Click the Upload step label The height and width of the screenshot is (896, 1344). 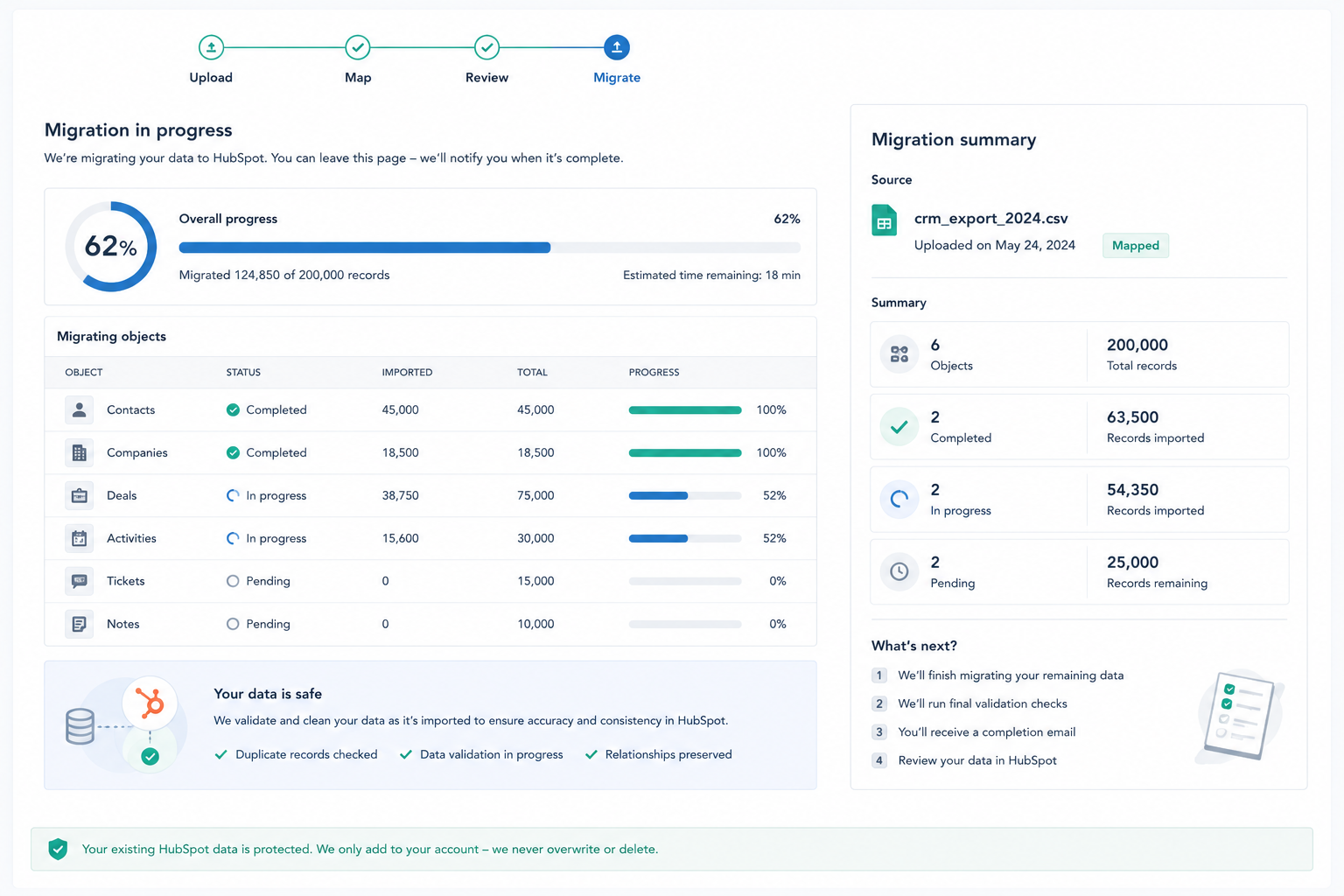[211, 78]
